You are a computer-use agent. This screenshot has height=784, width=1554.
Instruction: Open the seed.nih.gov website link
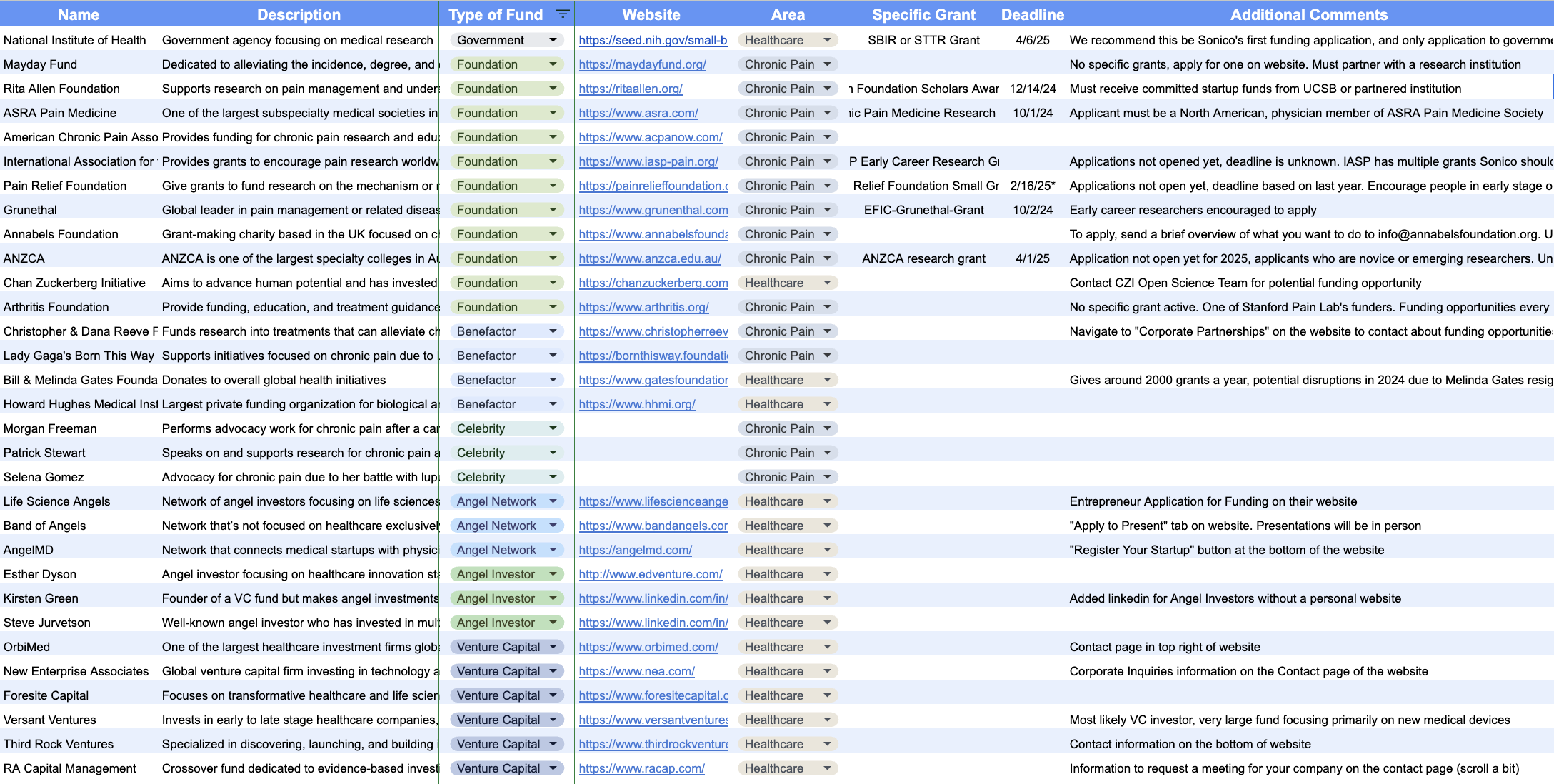click(653, 40)
